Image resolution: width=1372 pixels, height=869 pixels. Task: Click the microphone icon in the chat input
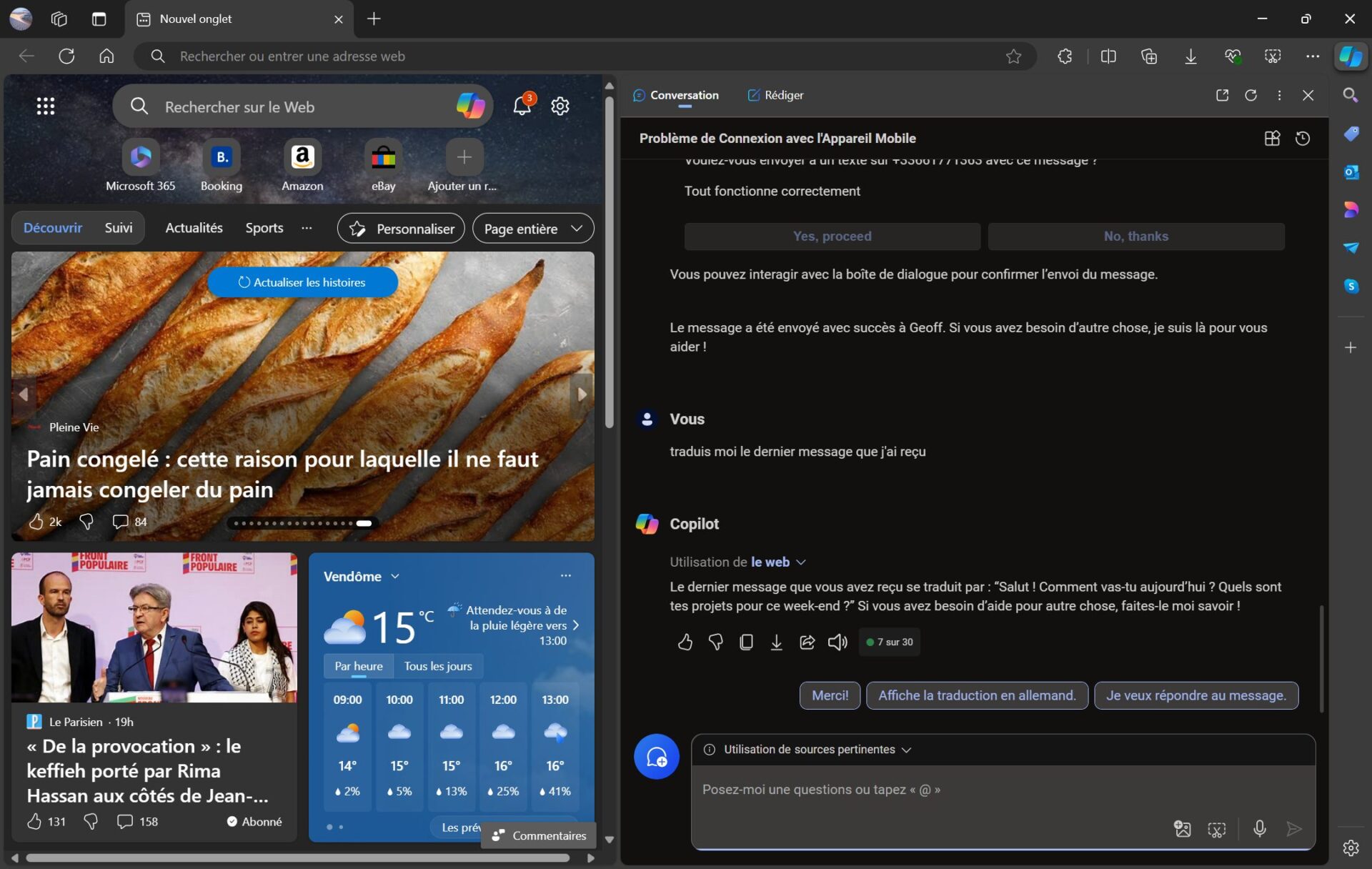point(1259,828)
